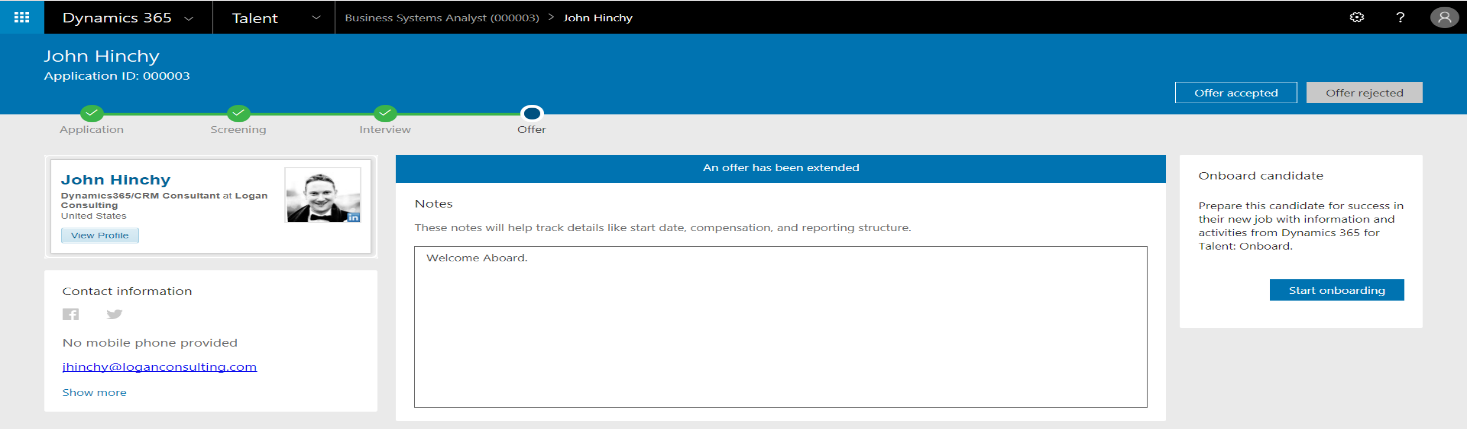The width and height of the screenshot is (1467, 429).
Task: Expand Show more contact information
Action: [94, 392]
